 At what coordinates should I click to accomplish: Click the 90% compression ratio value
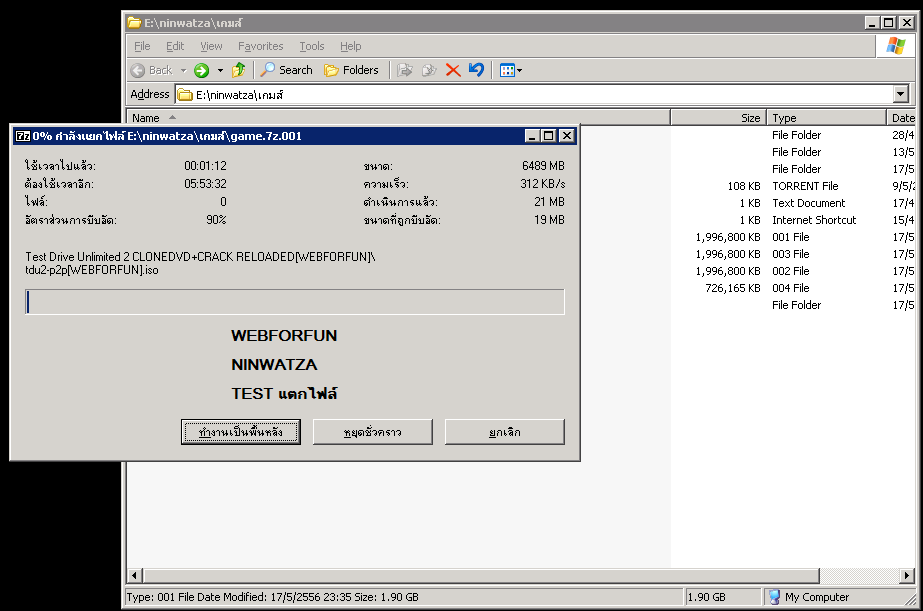[x=216, y=220]
